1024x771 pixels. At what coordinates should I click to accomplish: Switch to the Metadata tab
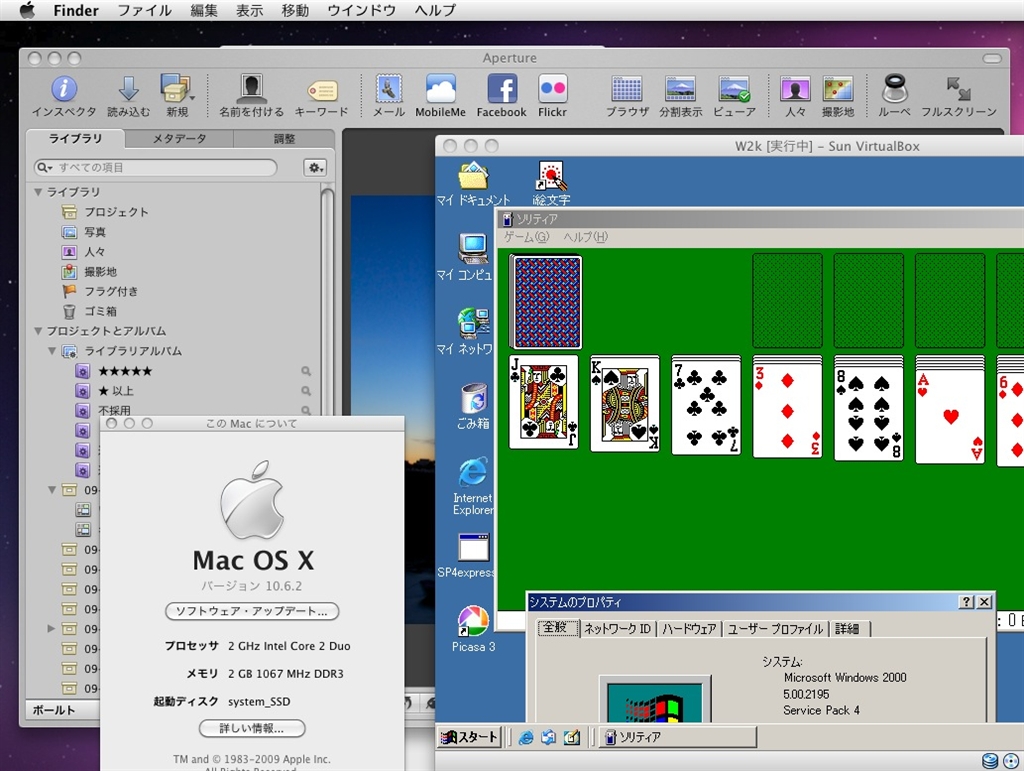[x=179, y=139]
